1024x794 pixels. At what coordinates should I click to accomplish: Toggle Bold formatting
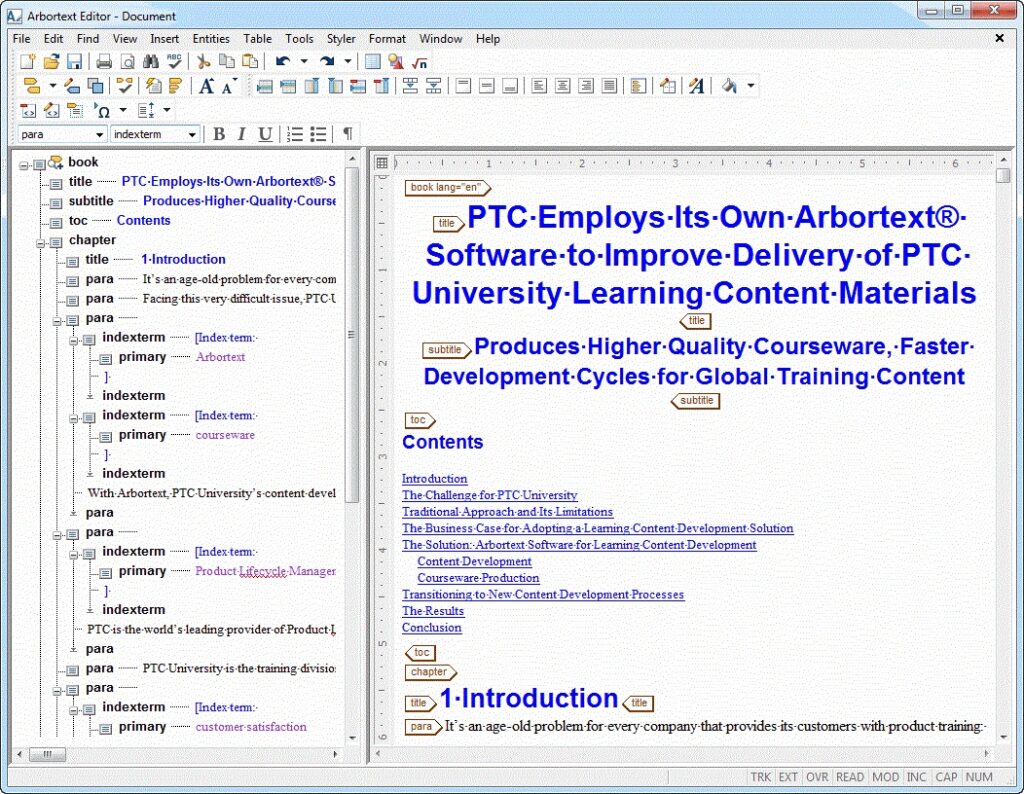coord(219,135)
